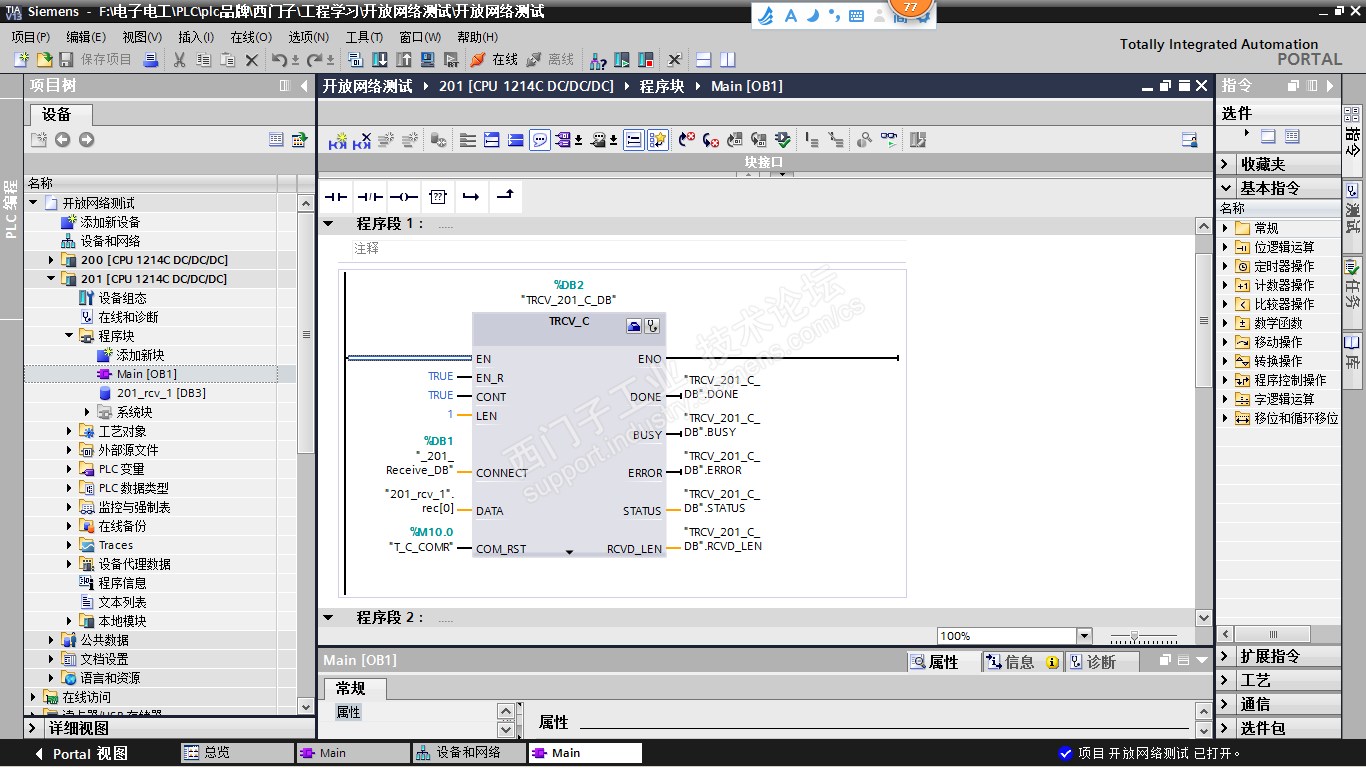Screen dimensions: 1366x768
Task: Delete the network via the editor toolbar
Action: coord(362,140)
